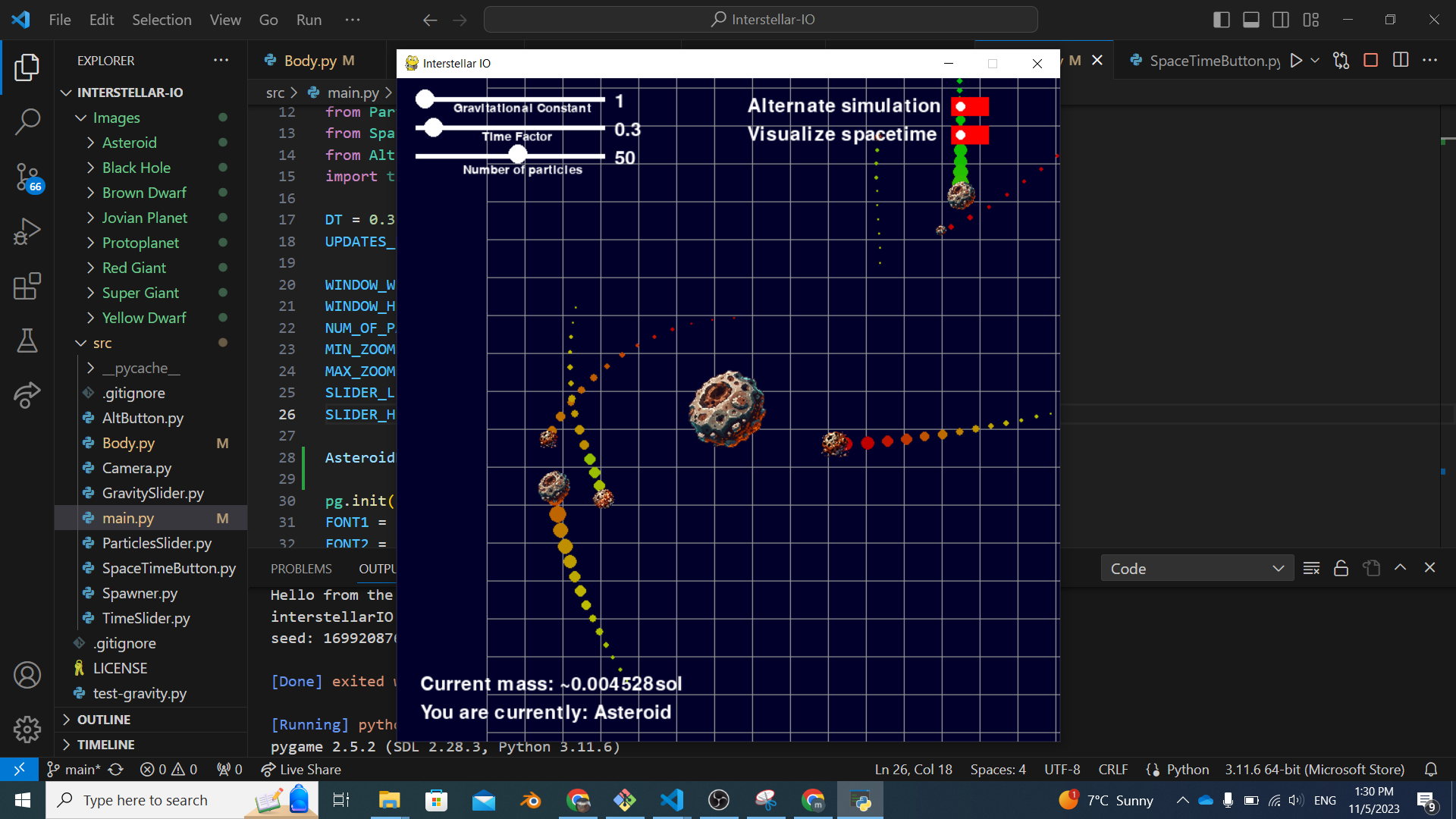
Task: Toggle the Alternate simulation switch
Action: (969, 107)
